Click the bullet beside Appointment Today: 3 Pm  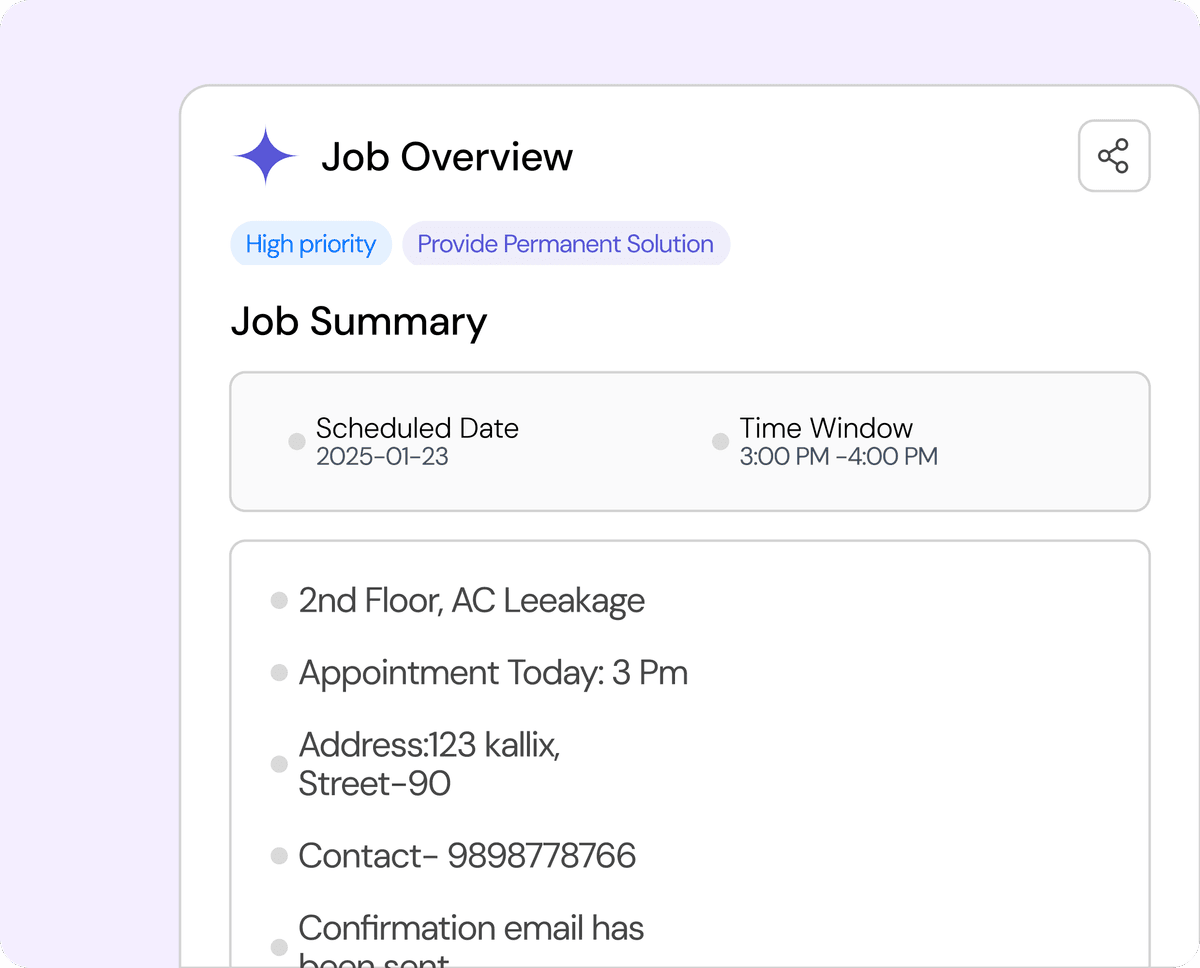277,672
